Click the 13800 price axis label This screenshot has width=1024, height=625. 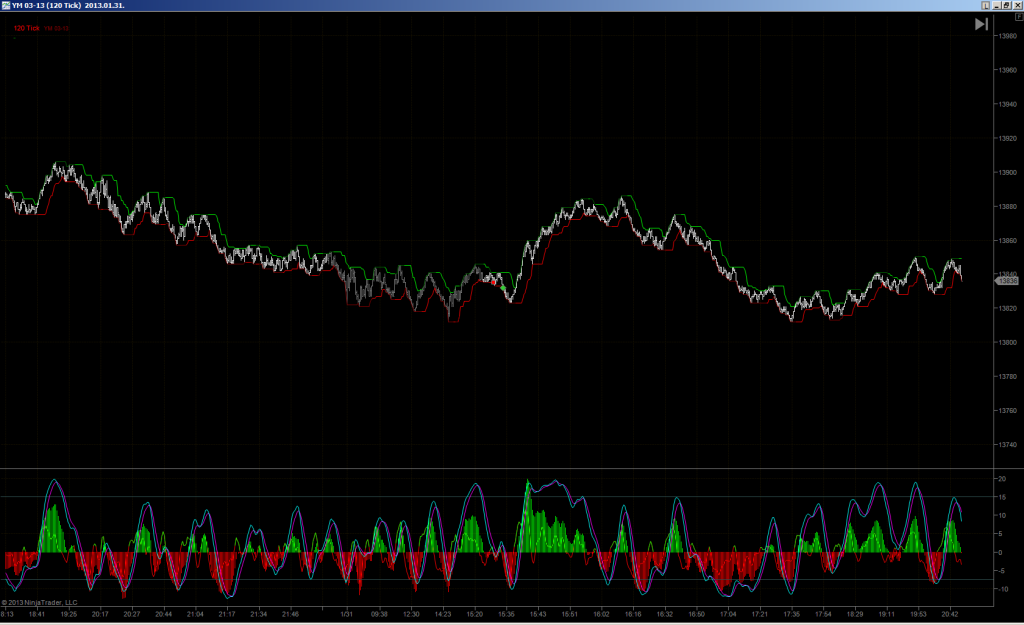1008,342
